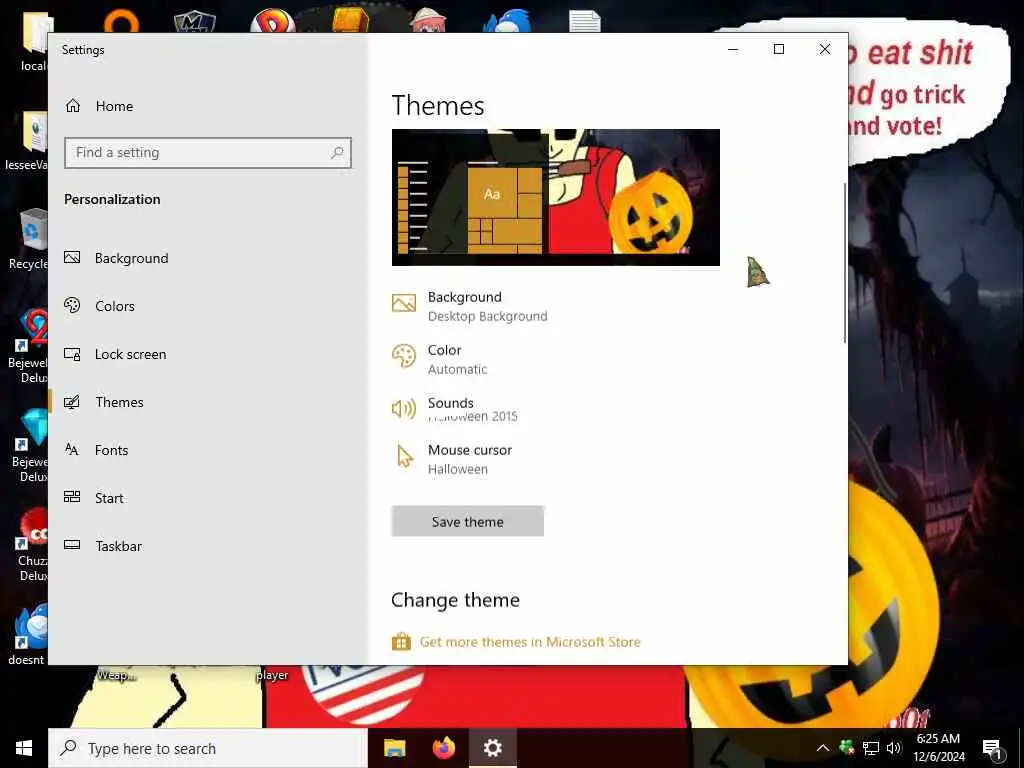Open Lock screen settings page

point(115,354)
